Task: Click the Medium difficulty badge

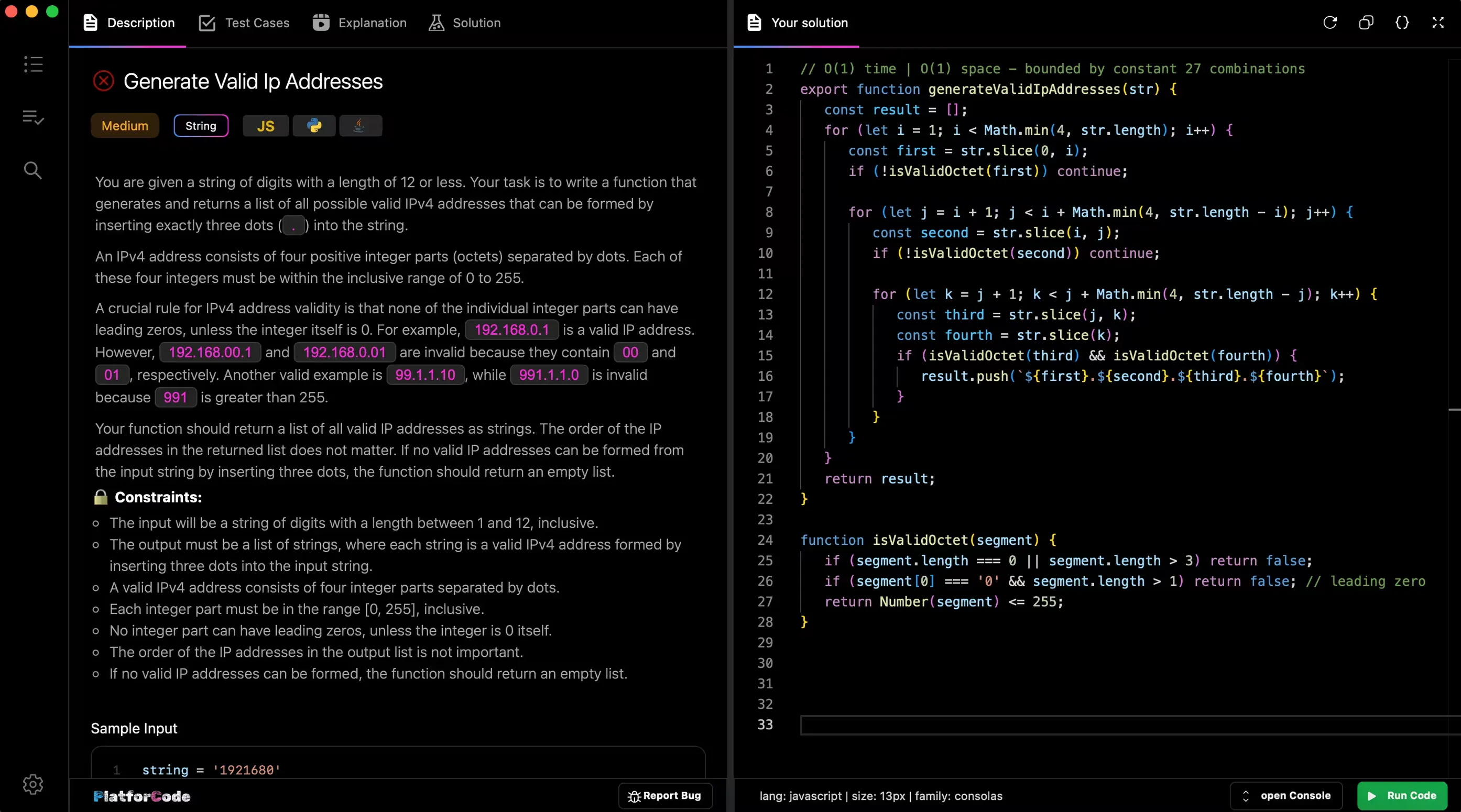Action: point(125,126)
